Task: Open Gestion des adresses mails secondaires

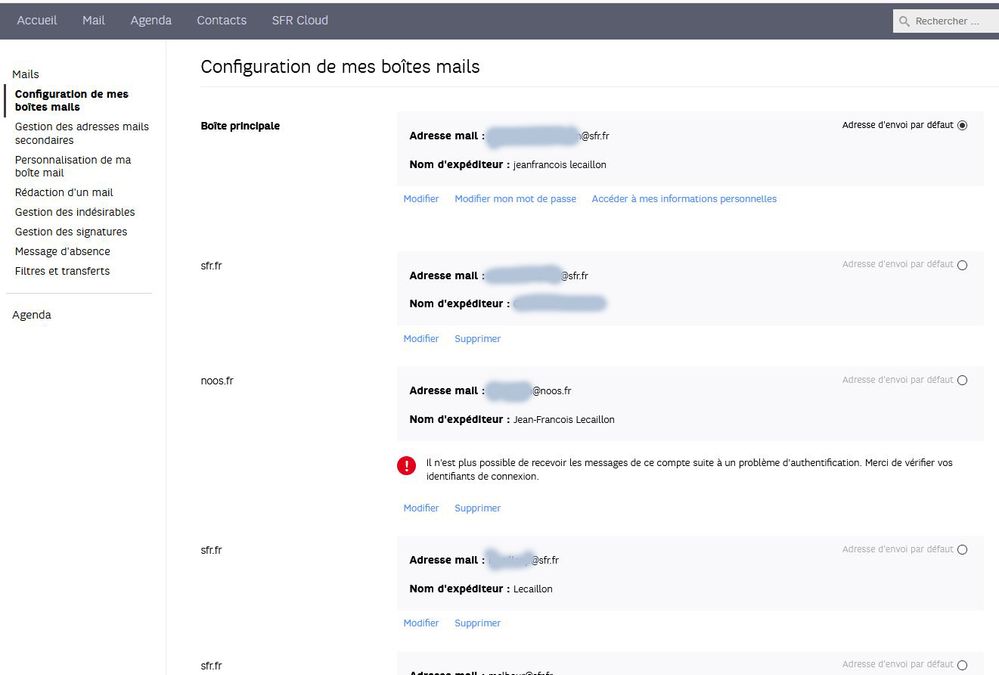Action: pyautogui.click(x=81, y=133)
